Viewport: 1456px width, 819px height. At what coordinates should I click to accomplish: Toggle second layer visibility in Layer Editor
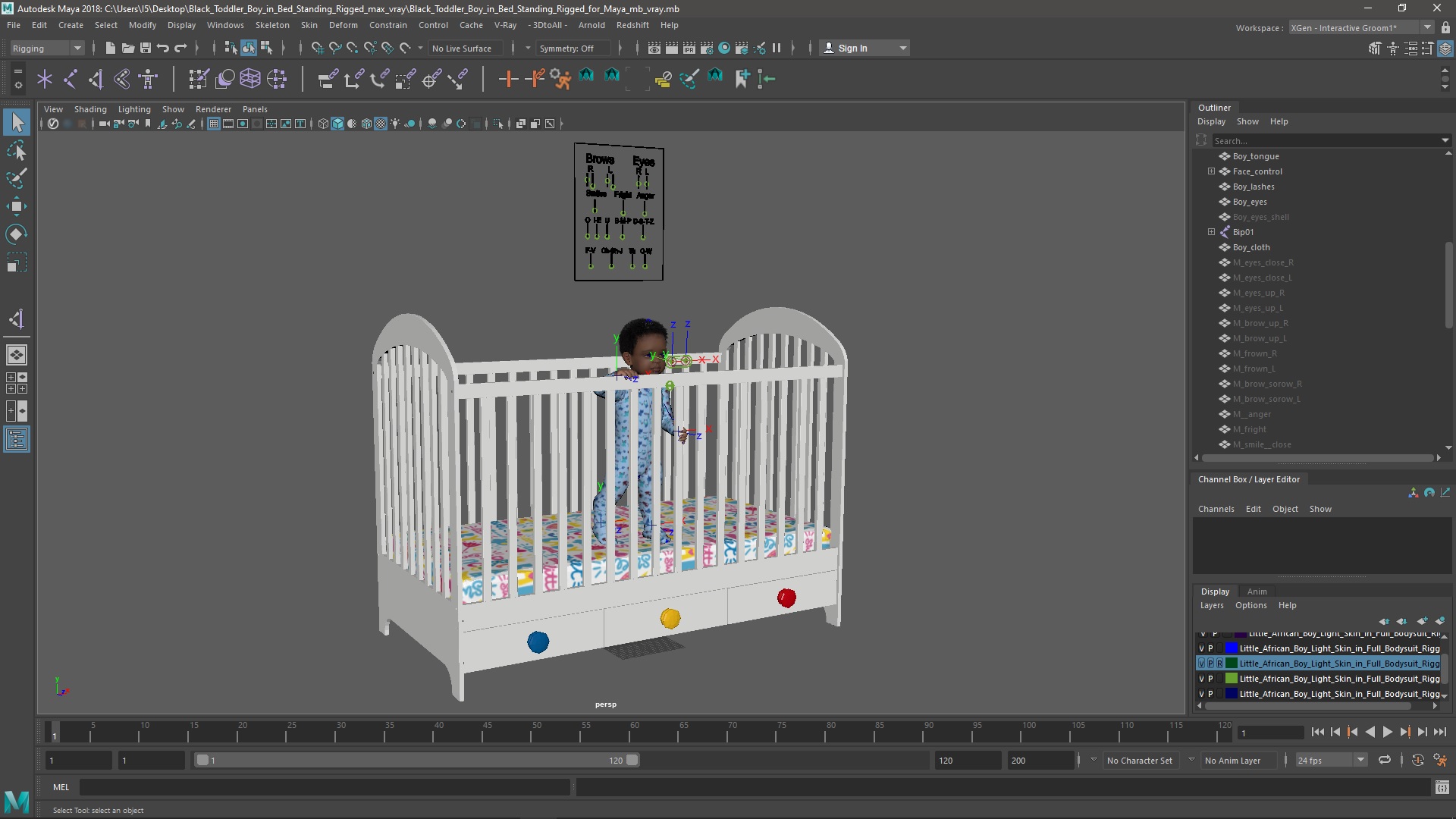[x=1202, y=648]
